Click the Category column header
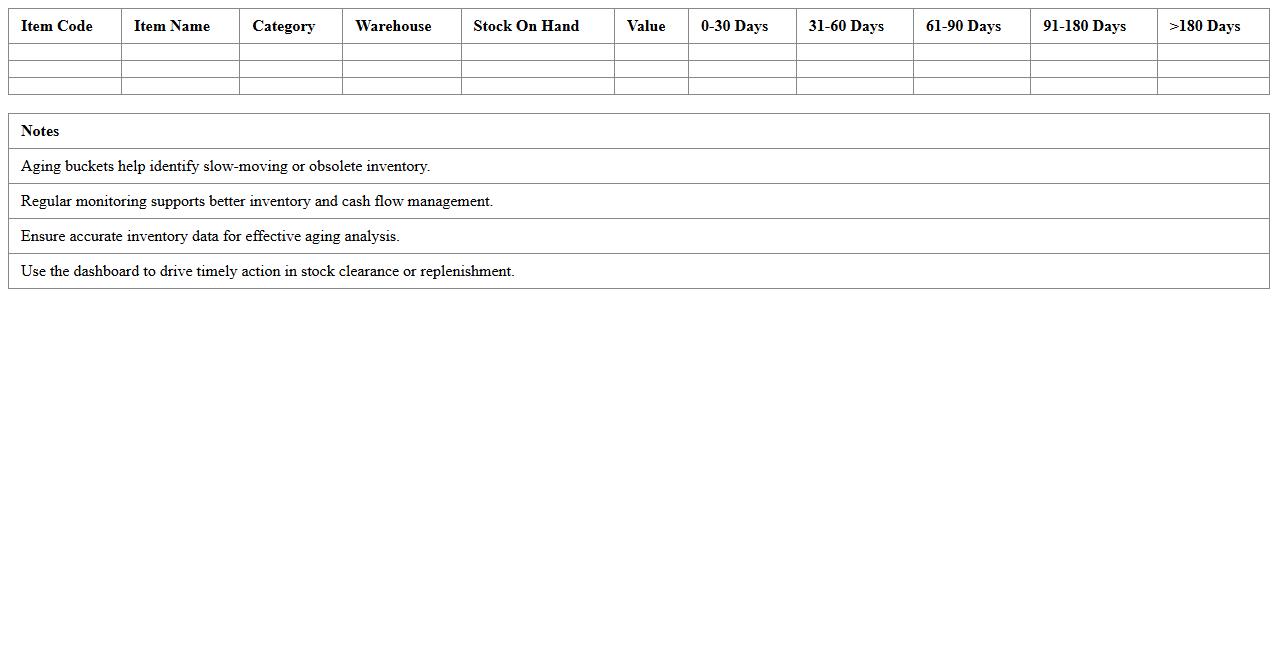Image resolution: width=1278 pixels, height=650 pixels. [283, 26]
